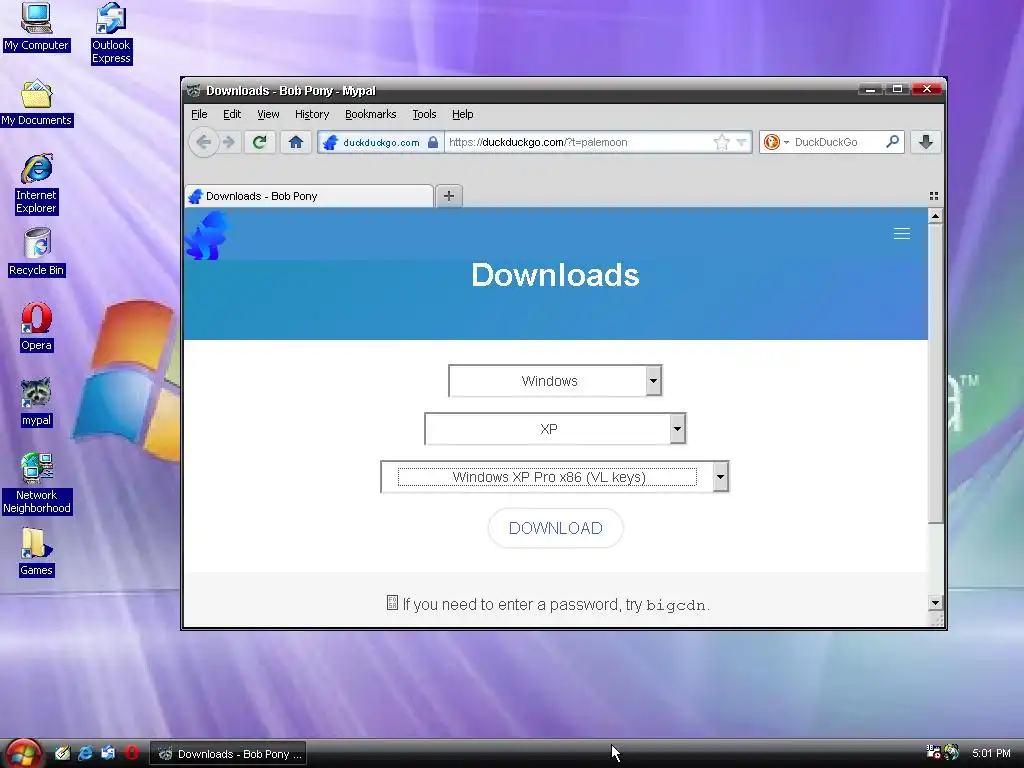1024x768 pixels.
Task: Open the Recycle Bin
Action: tap(37, 253)
